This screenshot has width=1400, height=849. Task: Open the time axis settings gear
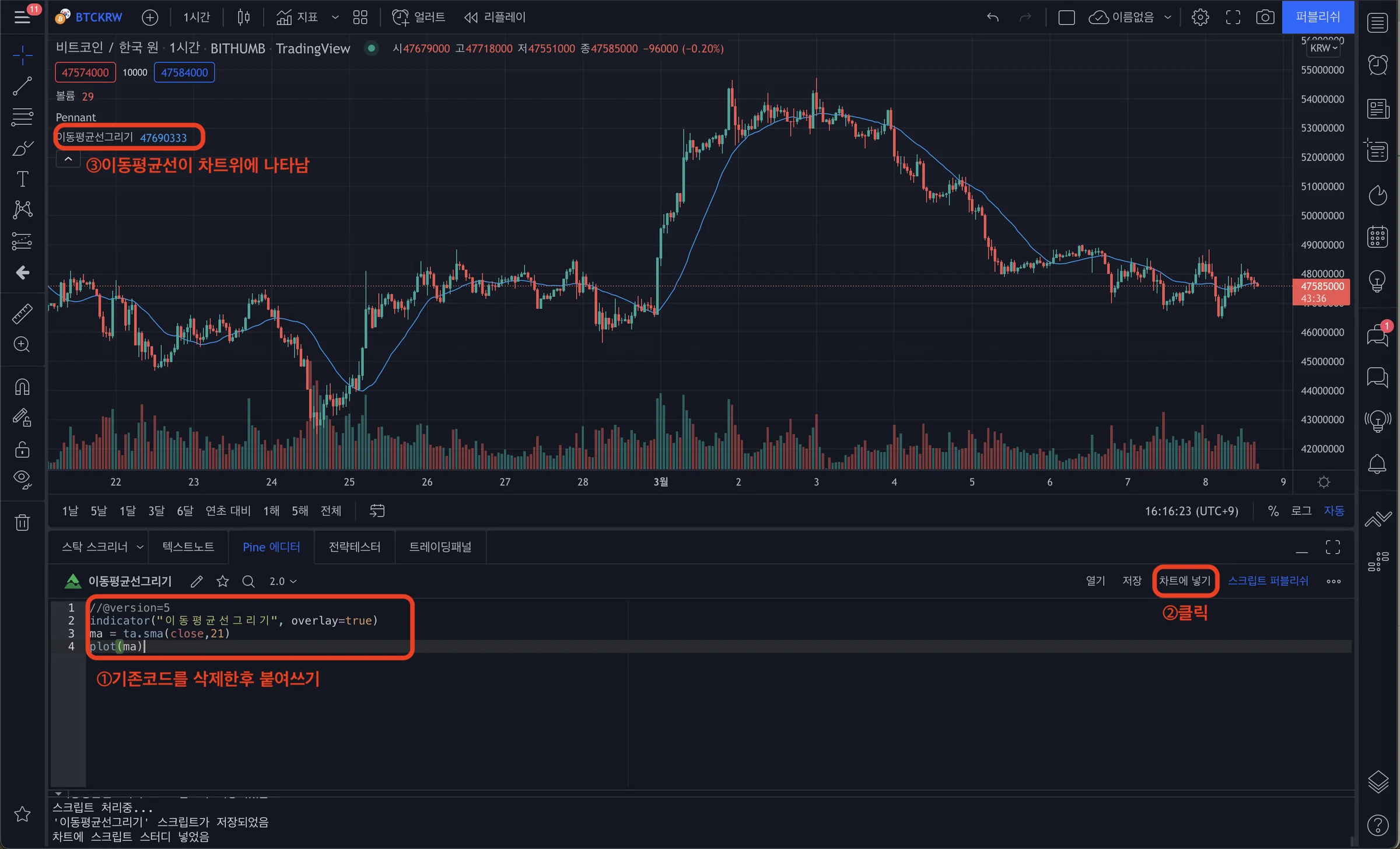(1324, 482)
